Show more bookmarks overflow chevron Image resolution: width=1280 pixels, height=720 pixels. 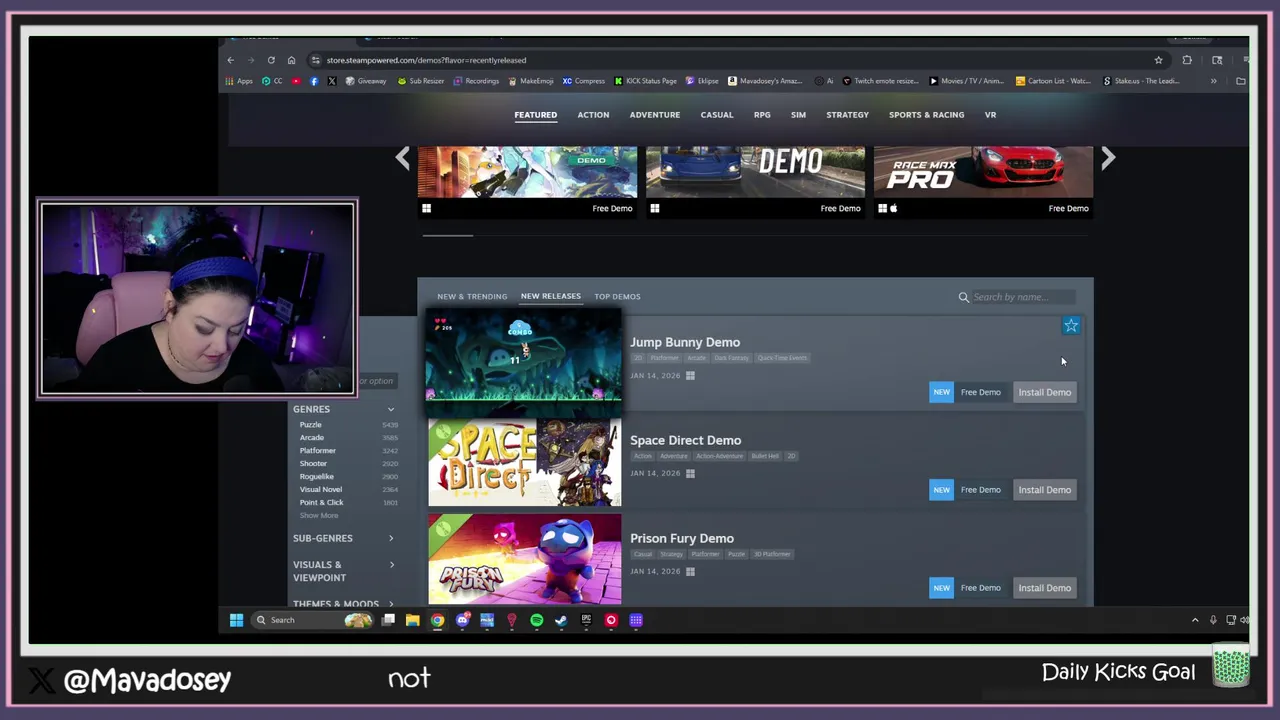coord(1213,81)
